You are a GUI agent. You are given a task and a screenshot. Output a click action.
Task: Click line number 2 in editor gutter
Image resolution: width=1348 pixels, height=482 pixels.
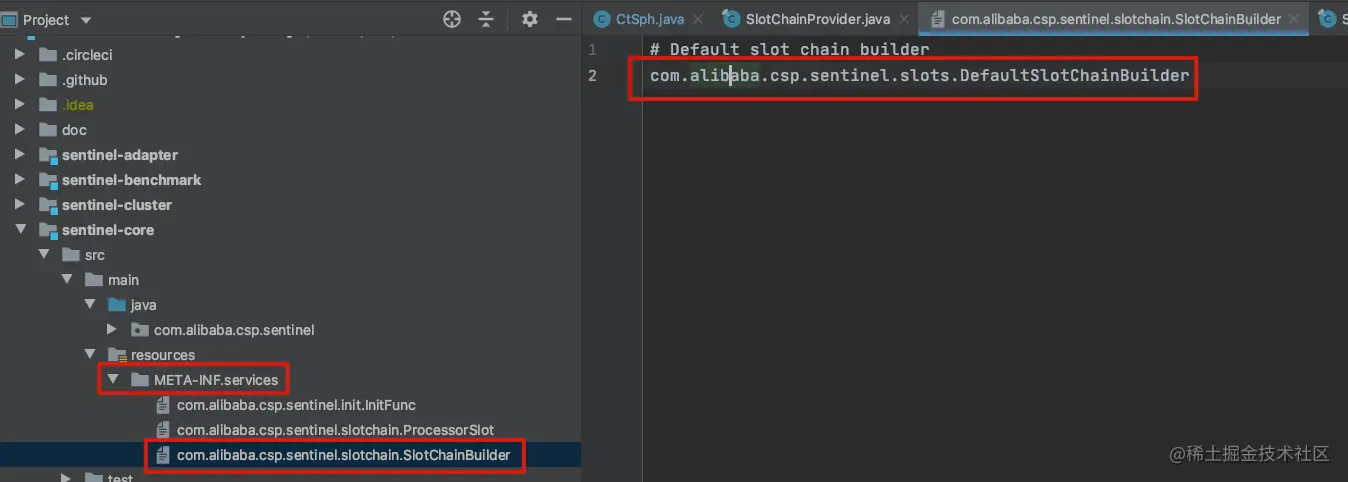(593, 75)
